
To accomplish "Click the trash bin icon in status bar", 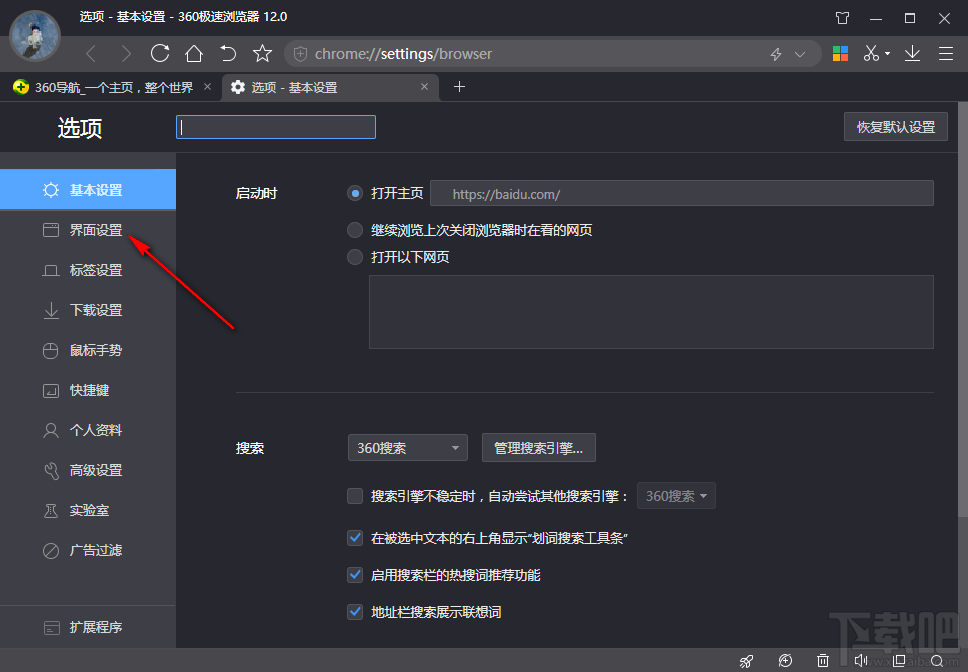I will pos(823,661).
